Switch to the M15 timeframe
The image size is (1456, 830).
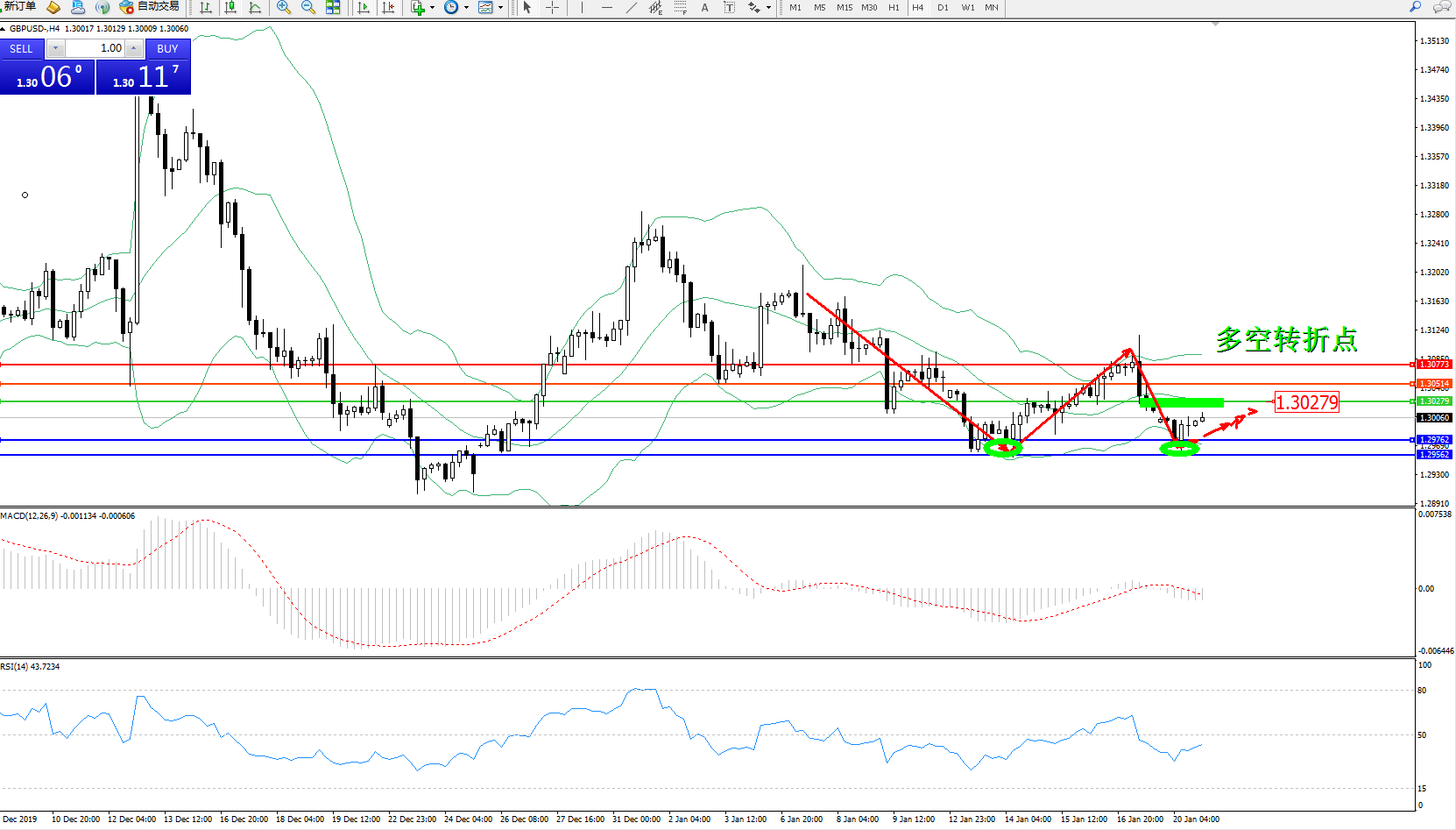coord(844,7)
